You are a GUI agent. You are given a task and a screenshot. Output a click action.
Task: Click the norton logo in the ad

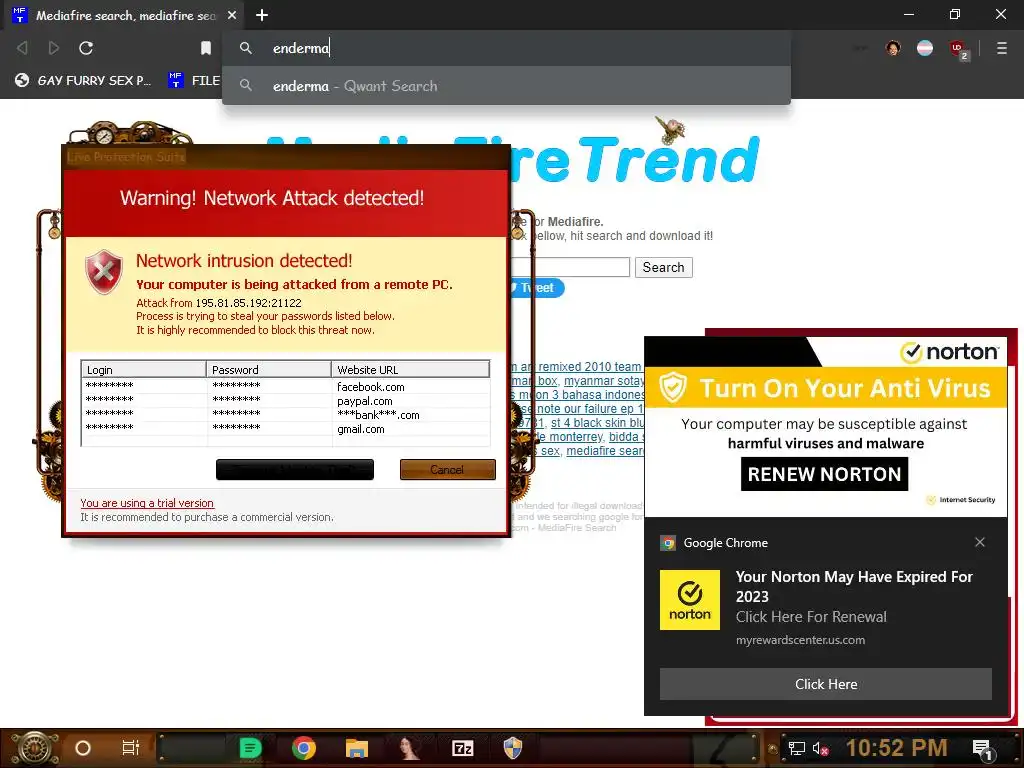(950, 352)
